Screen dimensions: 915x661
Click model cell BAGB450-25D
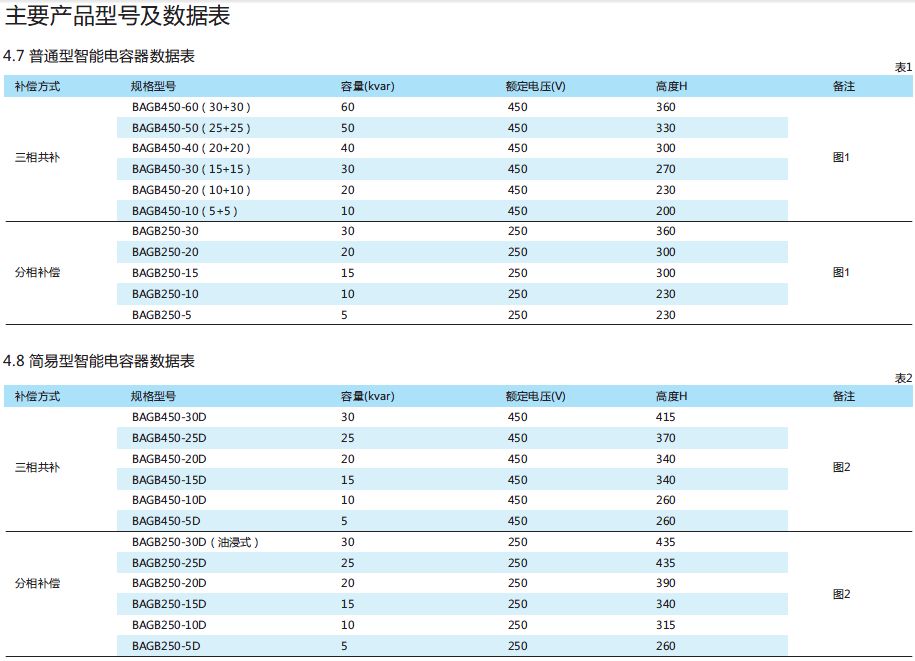click(x=169, y=438)
